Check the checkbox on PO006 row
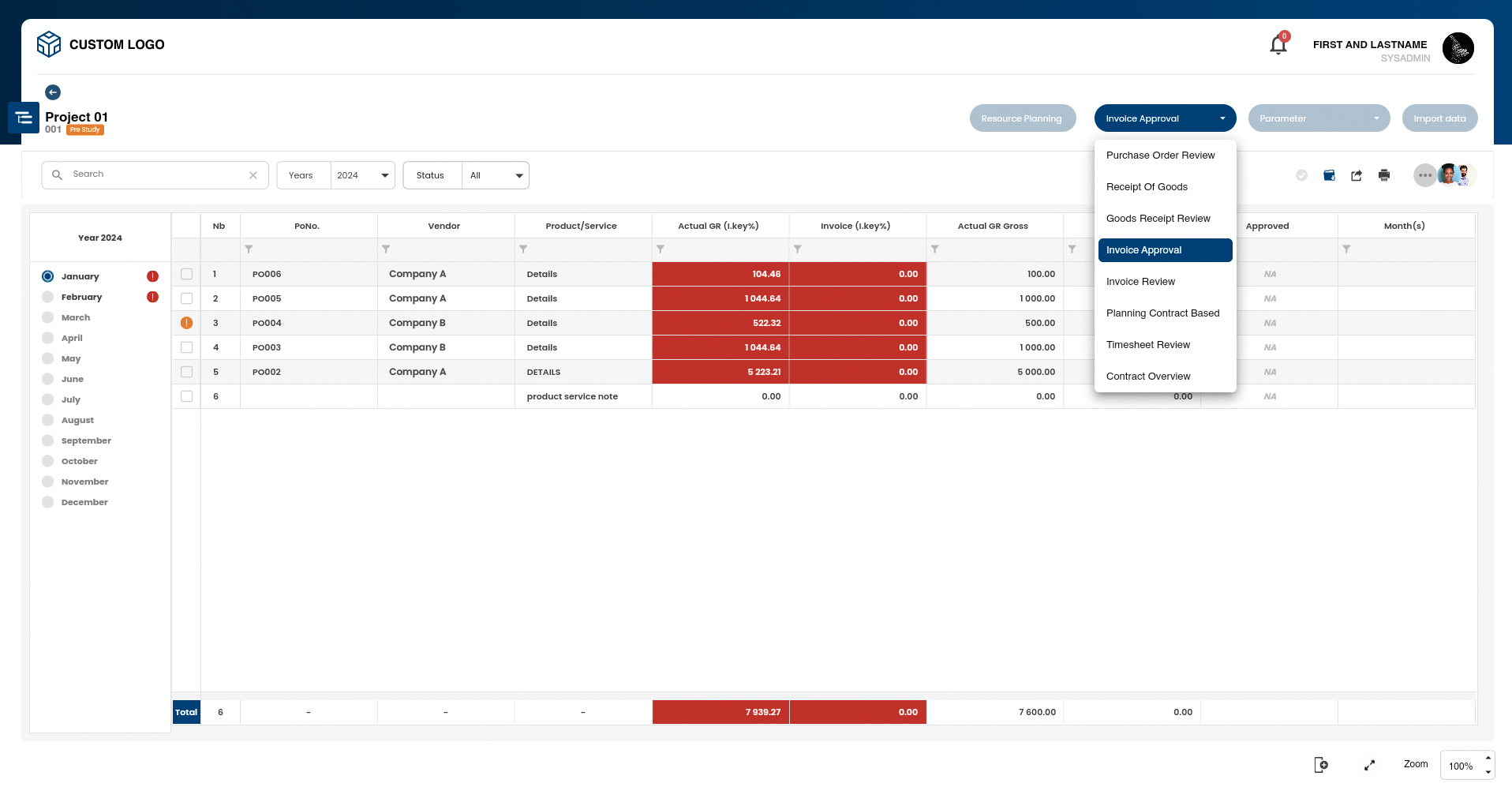Image resolution: width=1512 pixels, height=787 pixels. pos(186,274)
